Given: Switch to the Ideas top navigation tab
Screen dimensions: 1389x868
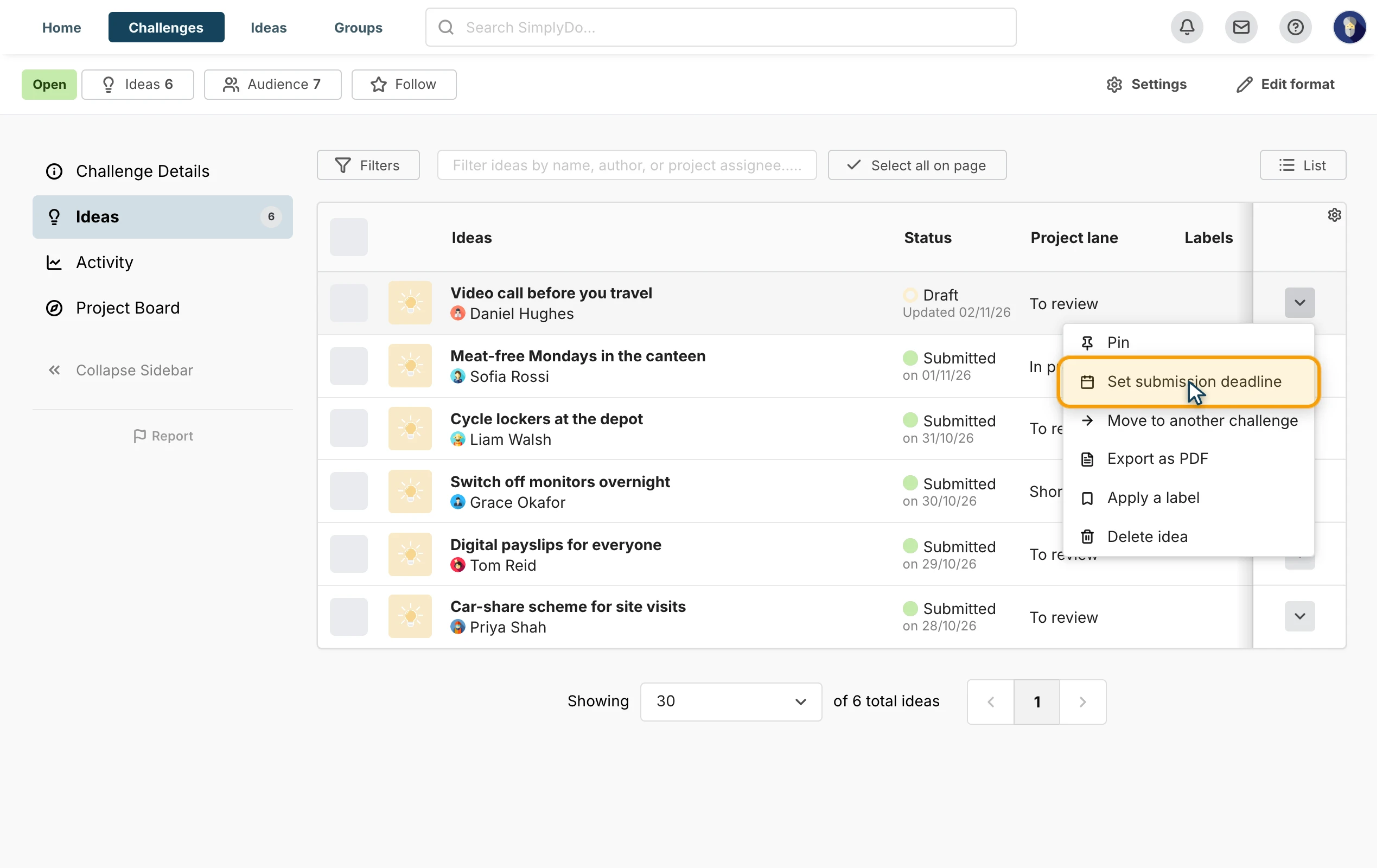Looking at the screenshot, I should tap(269, 27).
